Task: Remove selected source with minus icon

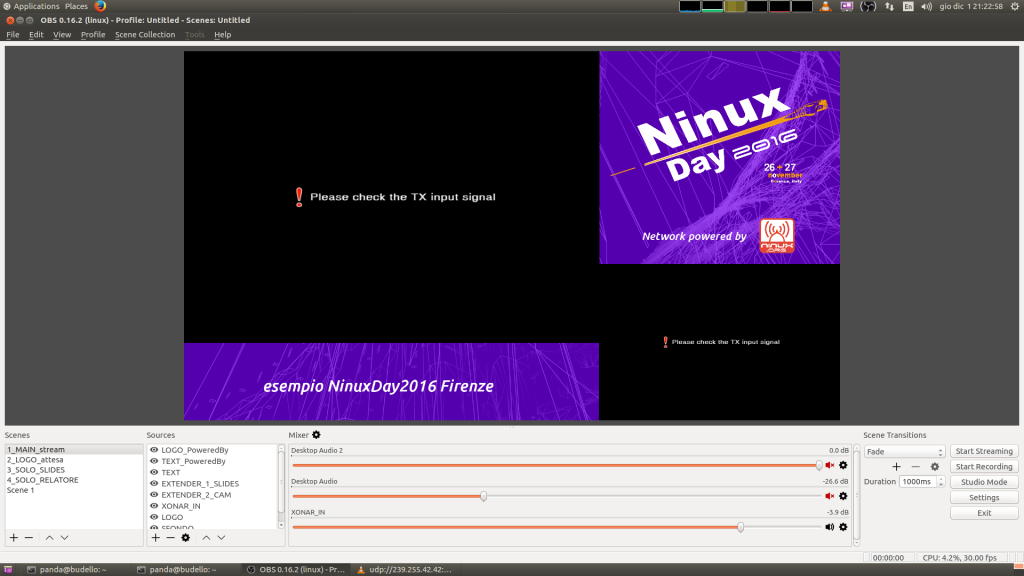Action: click(170, 538)
